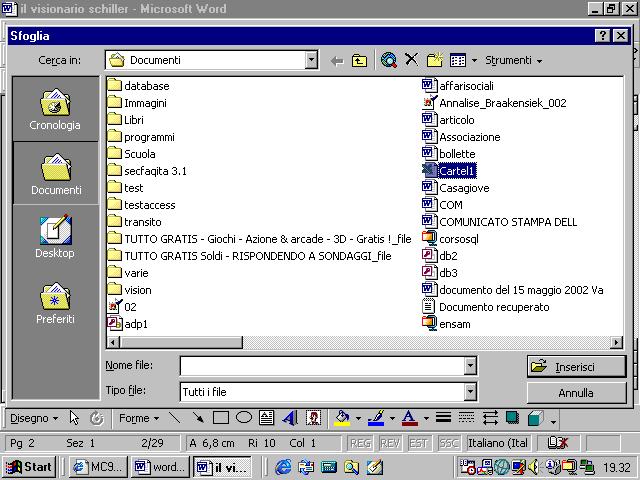Go up one folder level

coord(359,61)
